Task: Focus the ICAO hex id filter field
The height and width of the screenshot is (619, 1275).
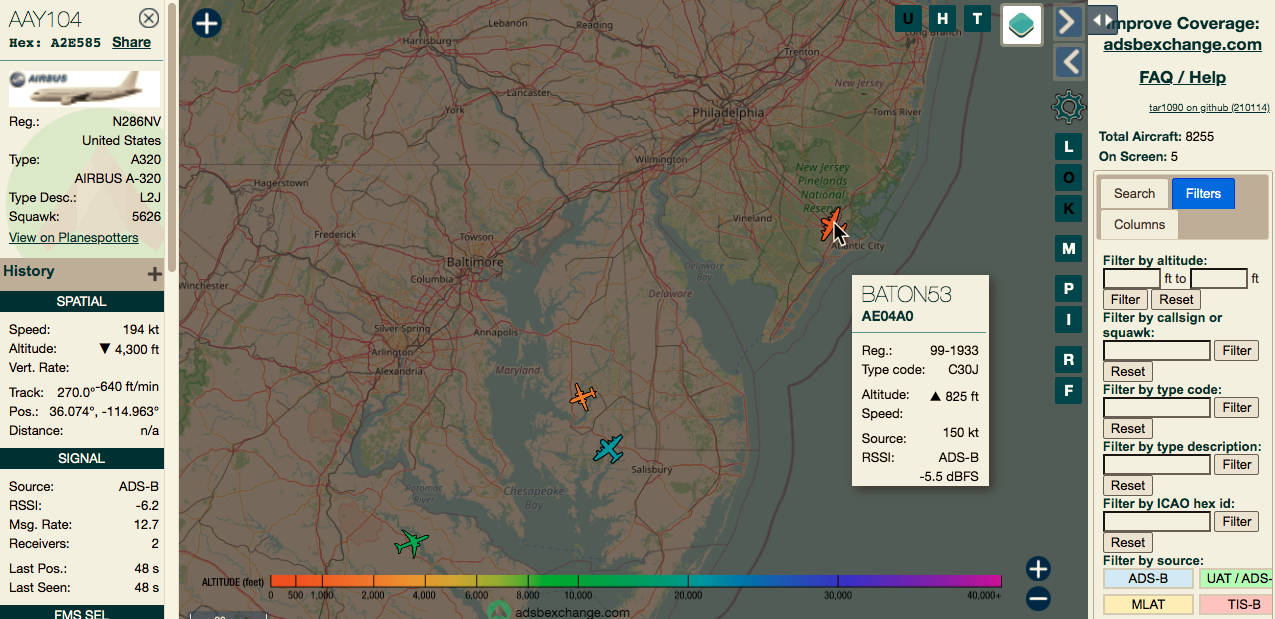Action: [x=1157, y=521]
